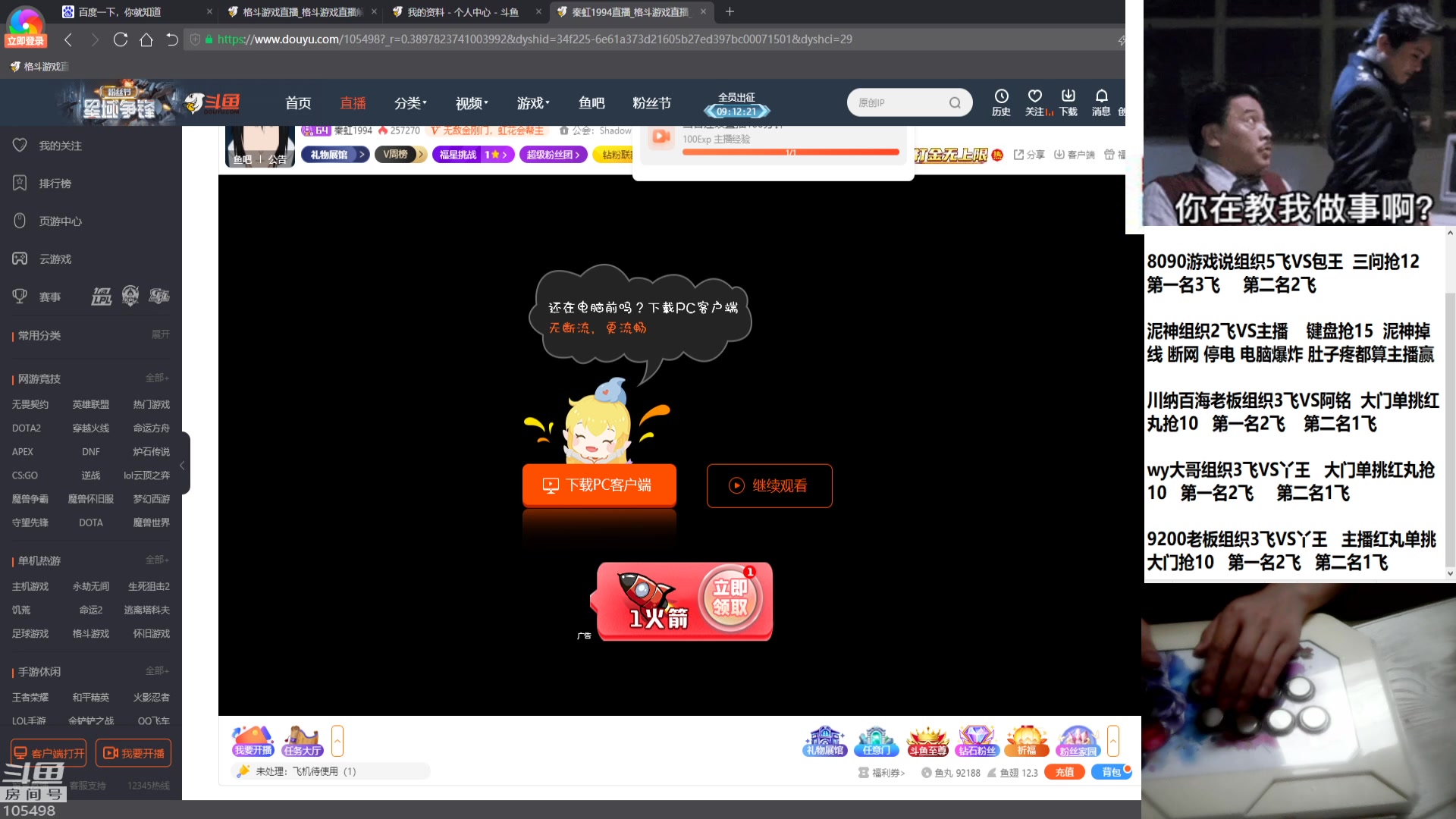Collapse the left sidebar with its arrow handle
Image resolution: width=1456 pixels, height=819 pixels.
183,464
